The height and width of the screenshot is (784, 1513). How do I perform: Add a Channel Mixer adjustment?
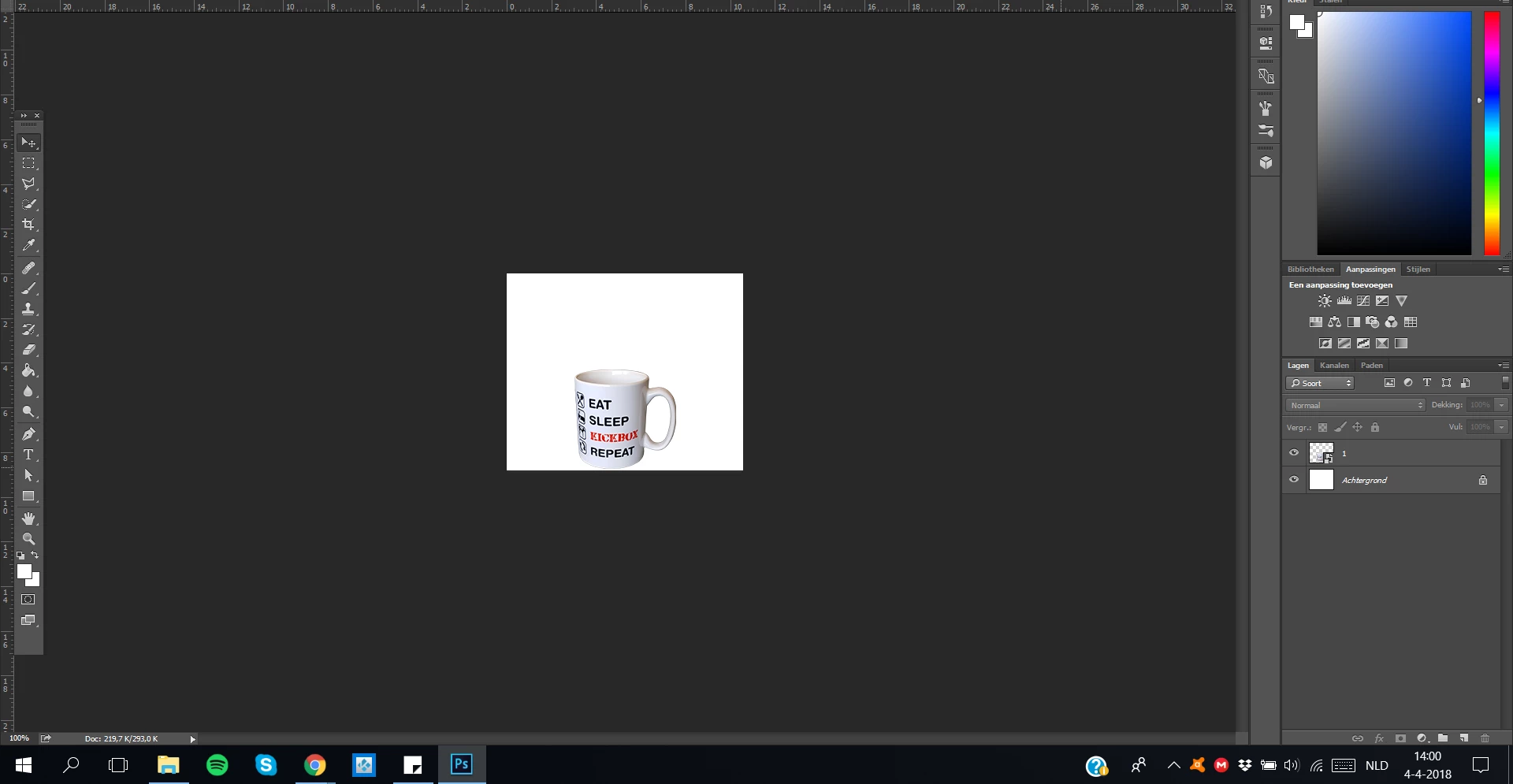(1392, 322)
